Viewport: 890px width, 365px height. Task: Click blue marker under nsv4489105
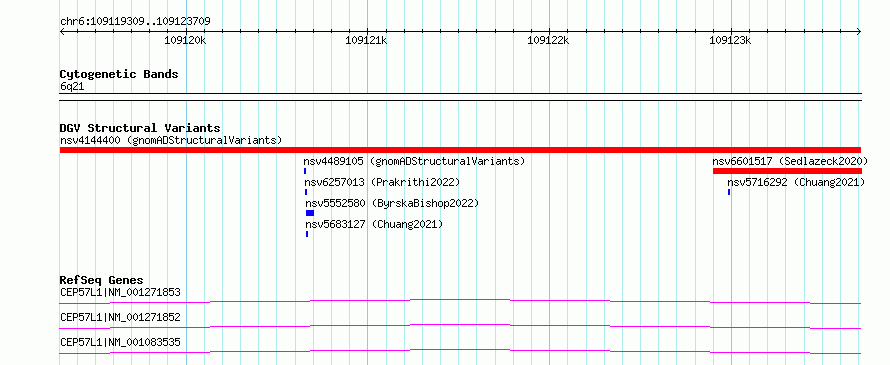(x=305, y=171)
